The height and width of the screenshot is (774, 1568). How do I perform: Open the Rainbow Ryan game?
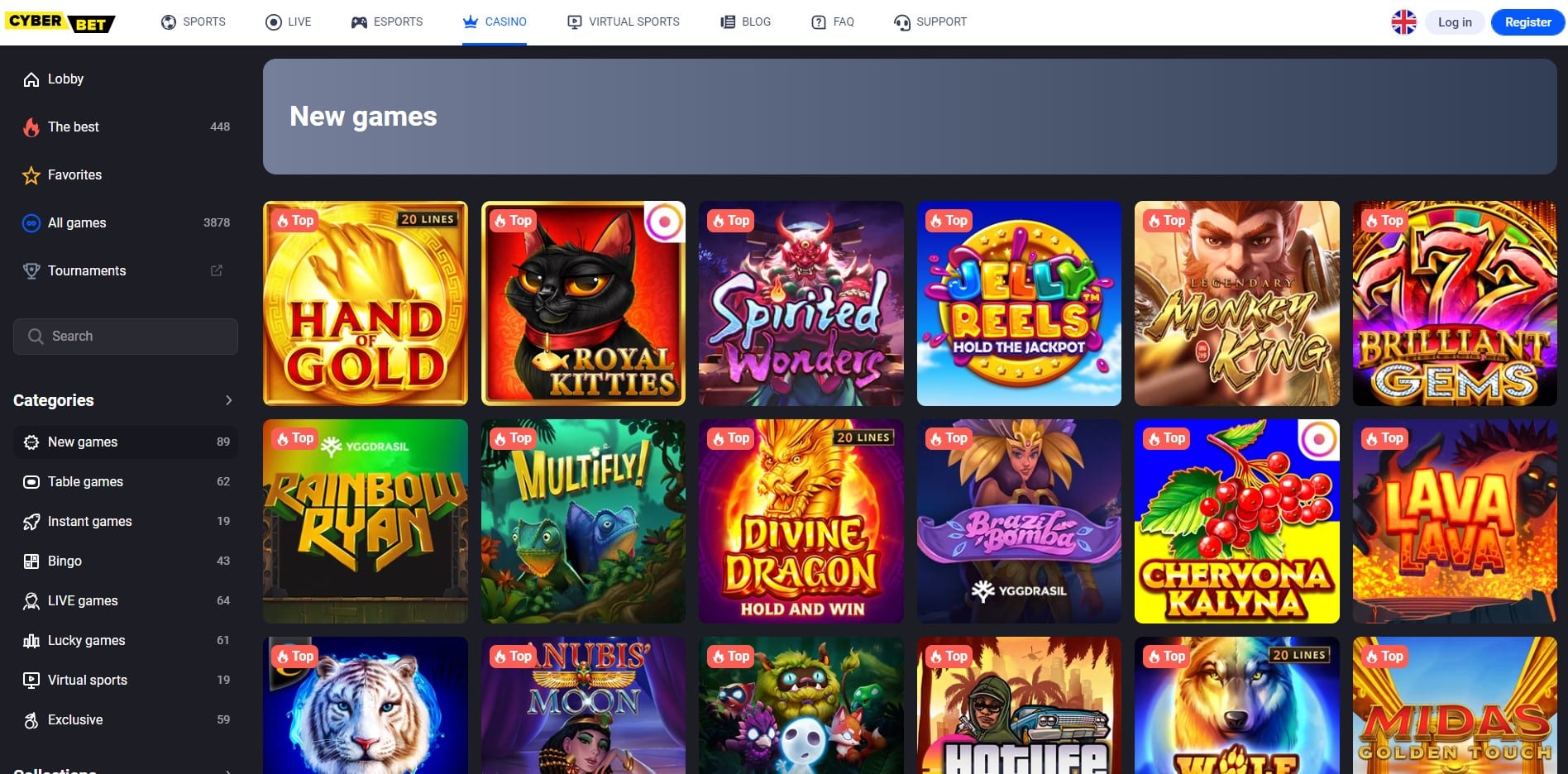pos(366,521)
